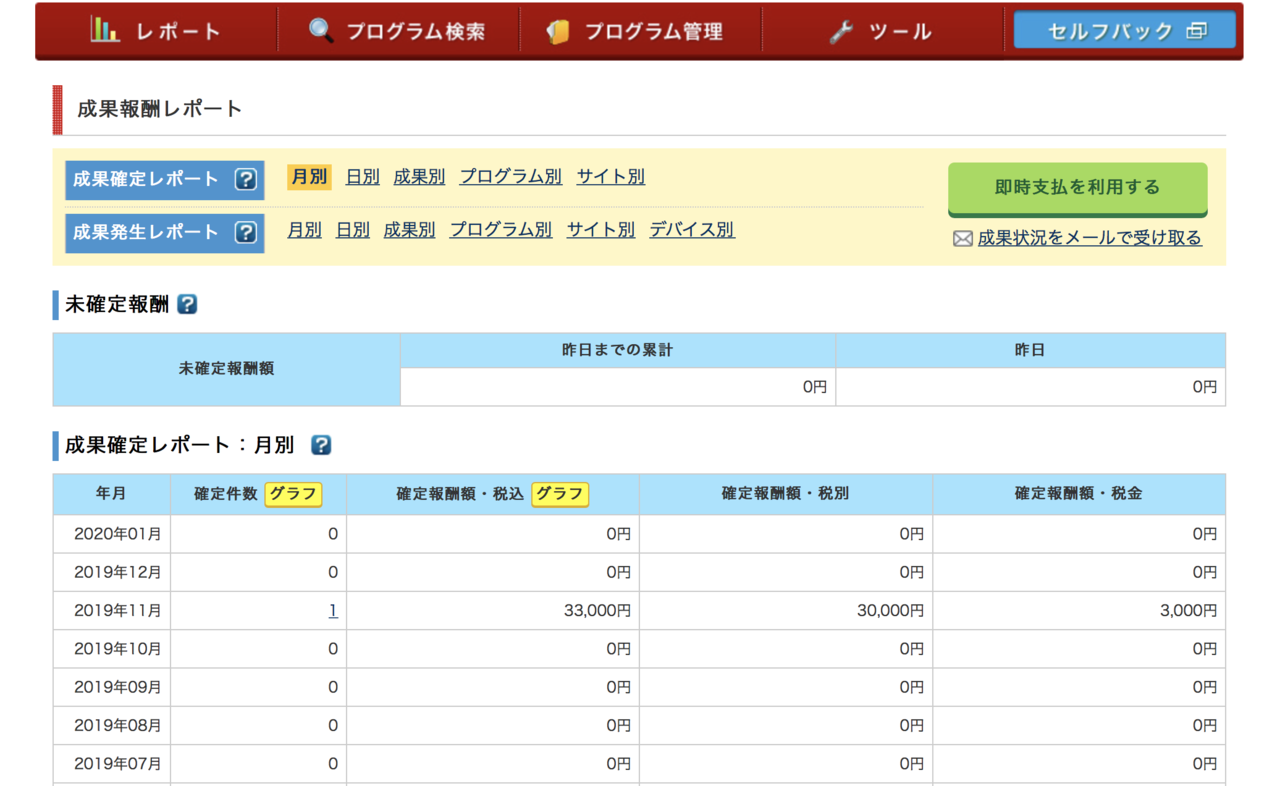Open help icon for 成果確定レポート

click(x=246, y=180)
